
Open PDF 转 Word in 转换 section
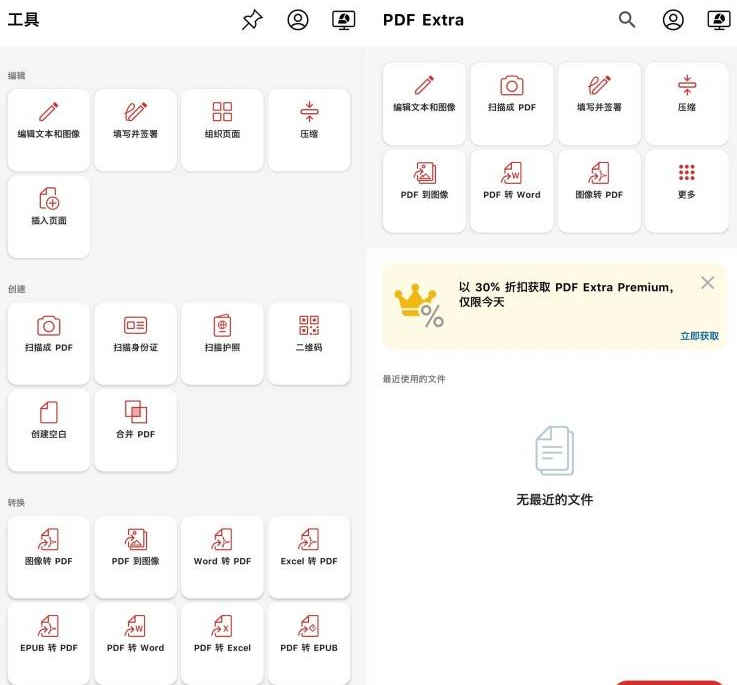(x=135, y=644)
